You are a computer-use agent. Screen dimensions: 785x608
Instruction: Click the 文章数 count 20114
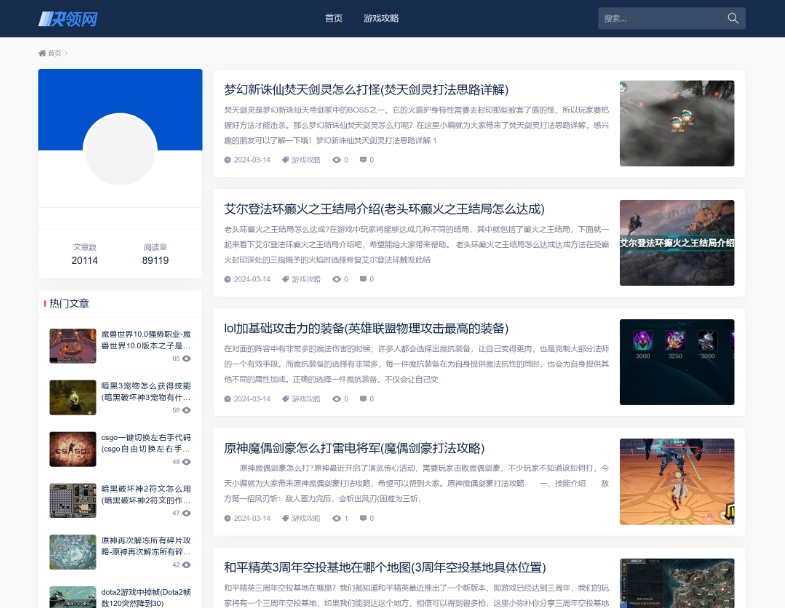(85, 260)
